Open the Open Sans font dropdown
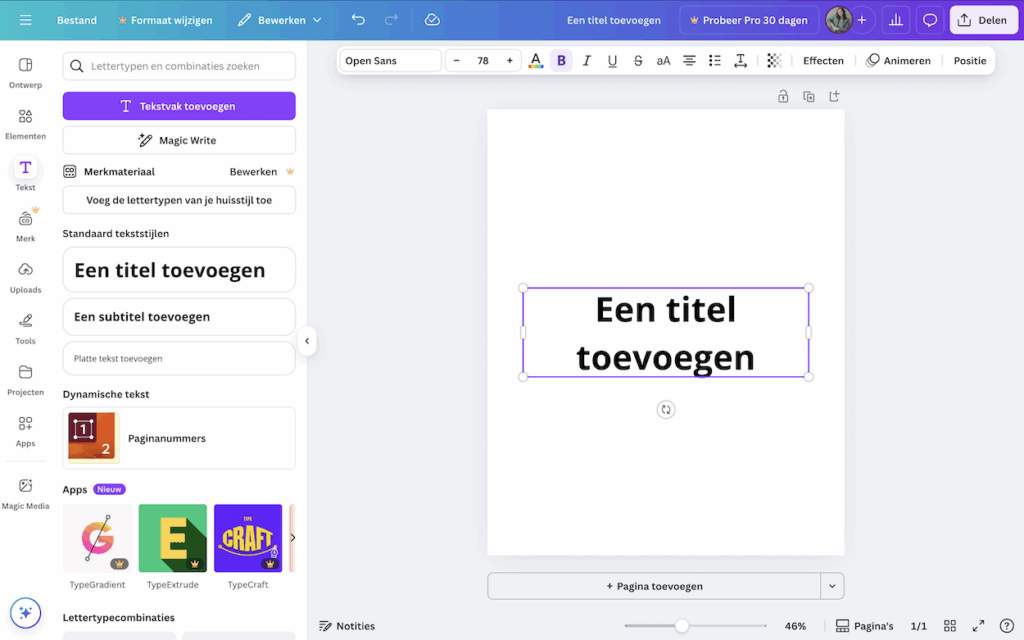The width and height of the screenshot is (1024, 640). click(390, 61)
